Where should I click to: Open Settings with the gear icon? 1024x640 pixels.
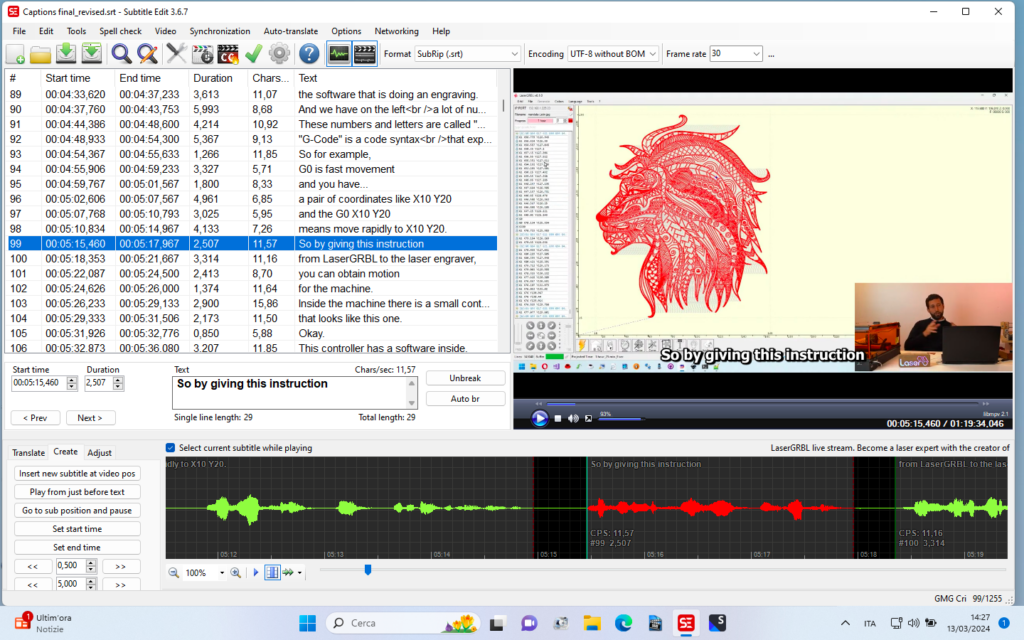[279, 53]
